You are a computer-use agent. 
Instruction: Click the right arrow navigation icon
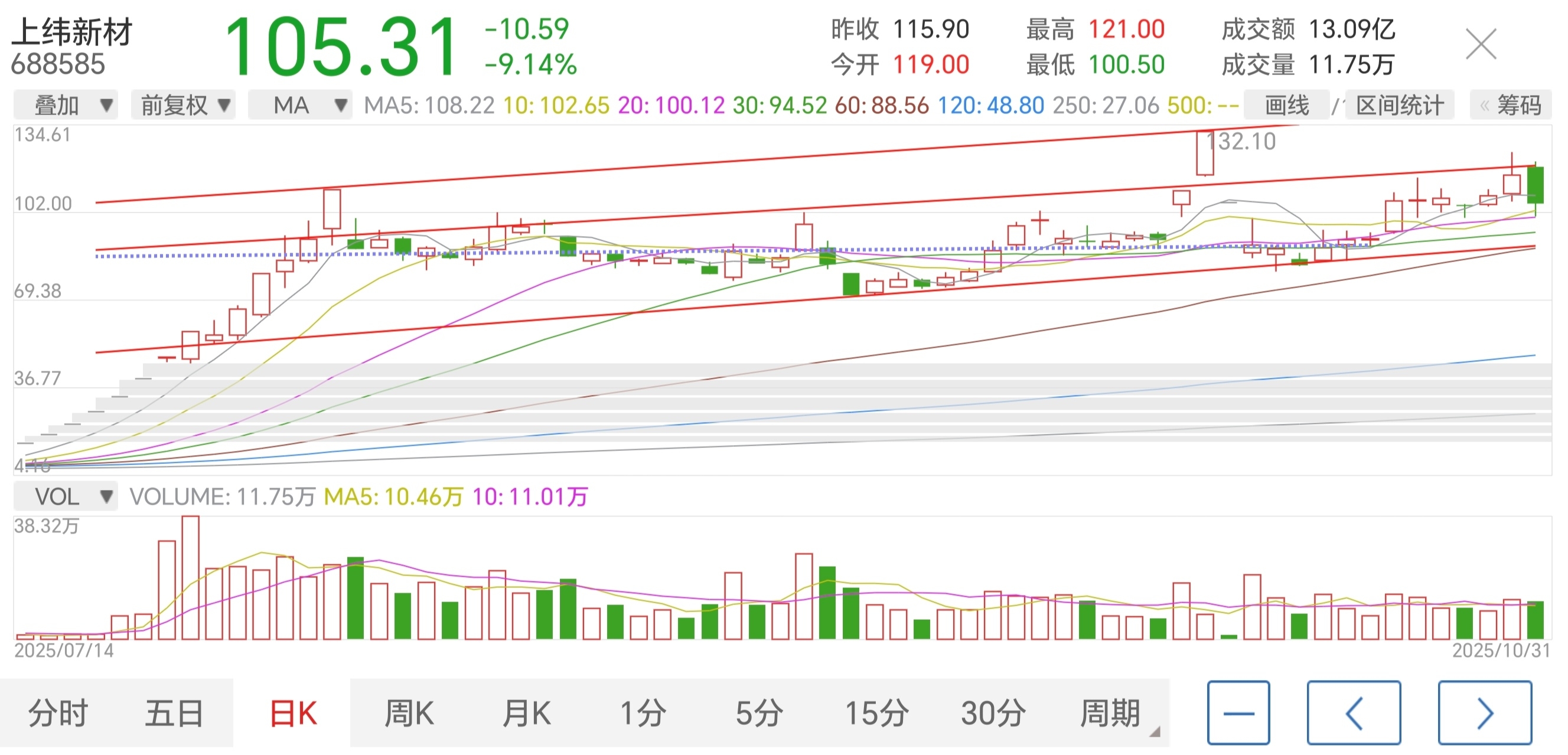1484,712
